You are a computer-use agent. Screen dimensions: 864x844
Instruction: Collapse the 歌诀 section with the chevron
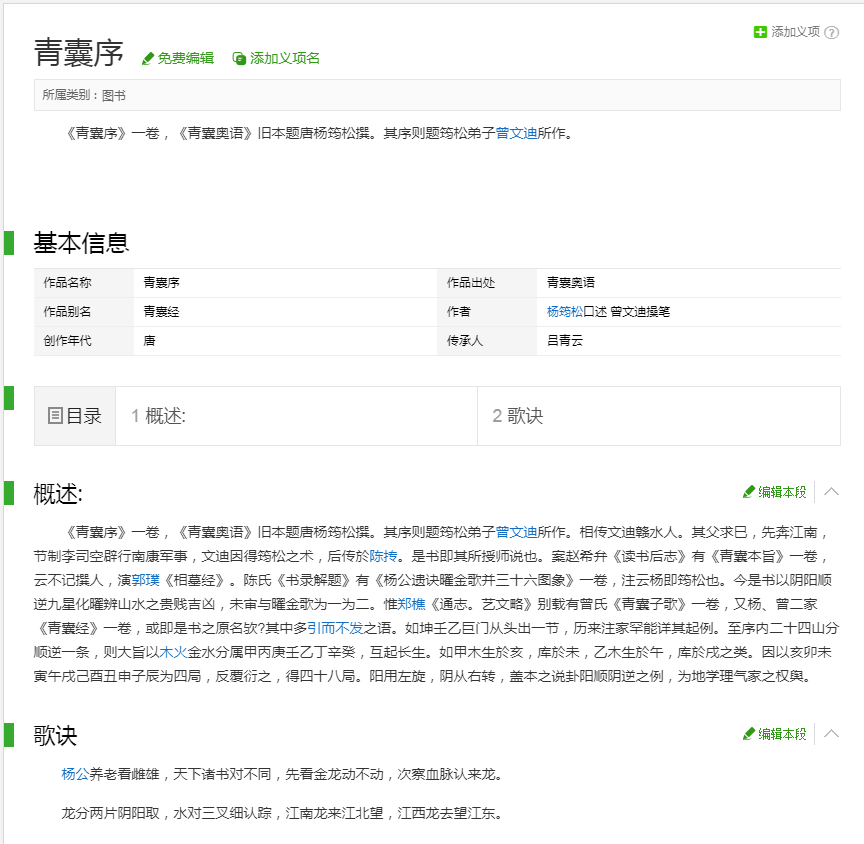(831, 734)
